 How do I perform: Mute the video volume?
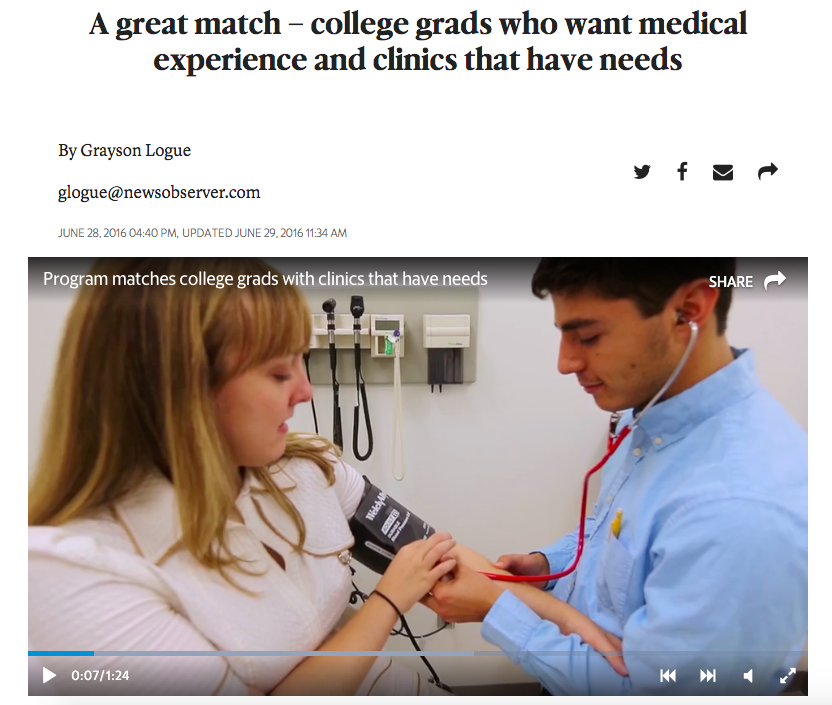(x=748, y=675)
